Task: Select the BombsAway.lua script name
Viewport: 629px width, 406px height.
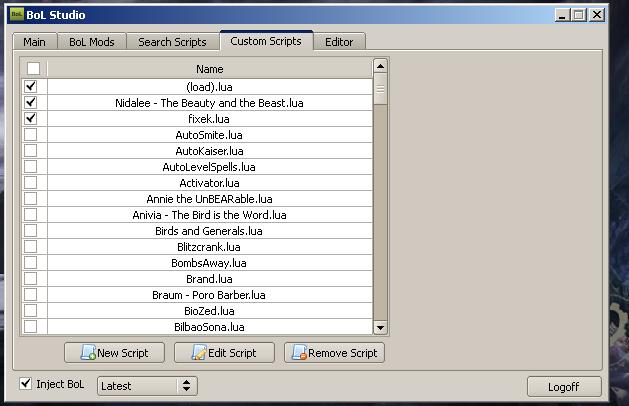Action: coord(209,263)
